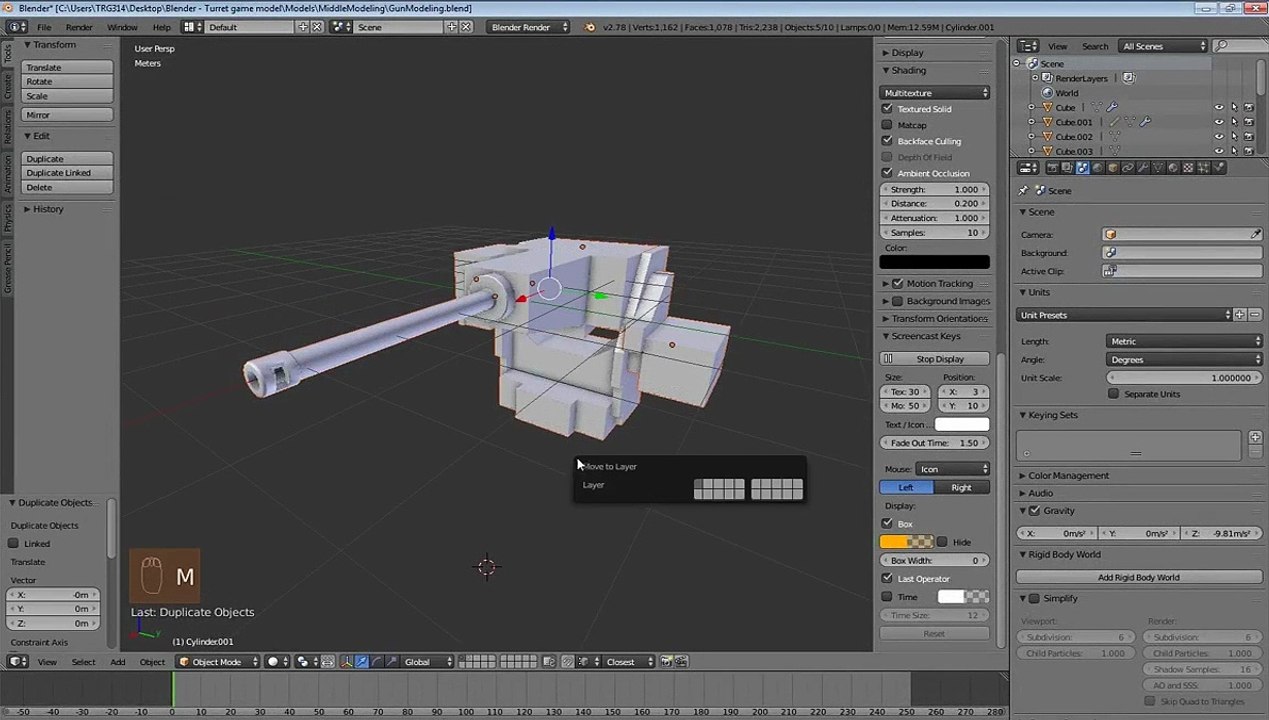Click the OpenGL render image camera icon
Image resolution: width=1269 pixels, height=720 pixels.
point(666,661)
